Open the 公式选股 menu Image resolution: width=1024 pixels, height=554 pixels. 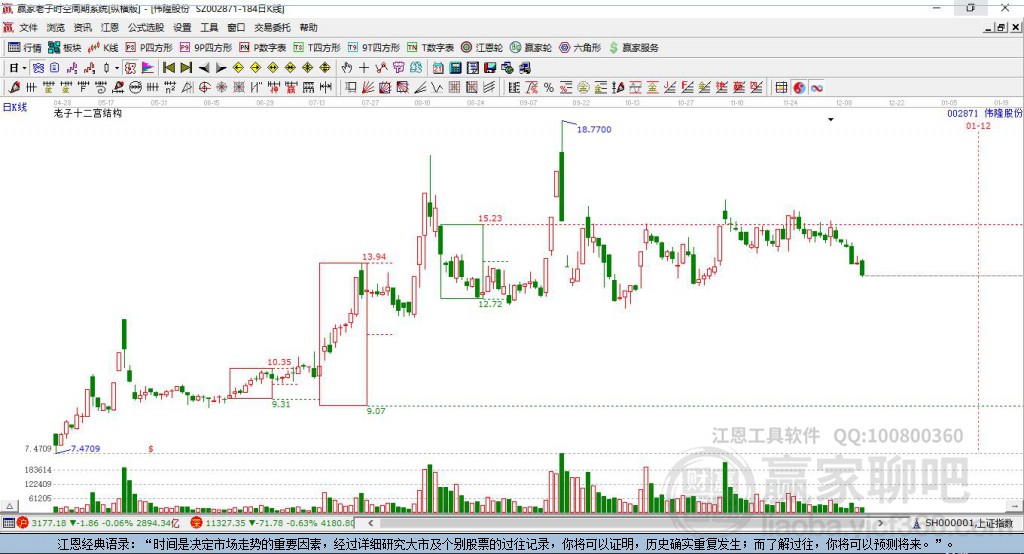pos(146,27)
